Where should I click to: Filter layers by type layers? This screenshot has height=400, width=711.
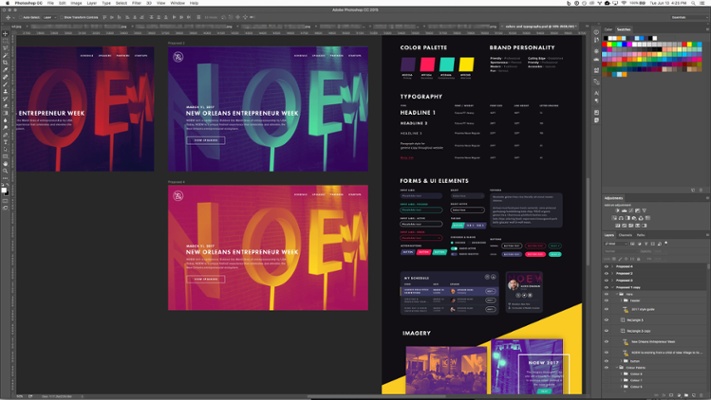(x=647, y=244)
